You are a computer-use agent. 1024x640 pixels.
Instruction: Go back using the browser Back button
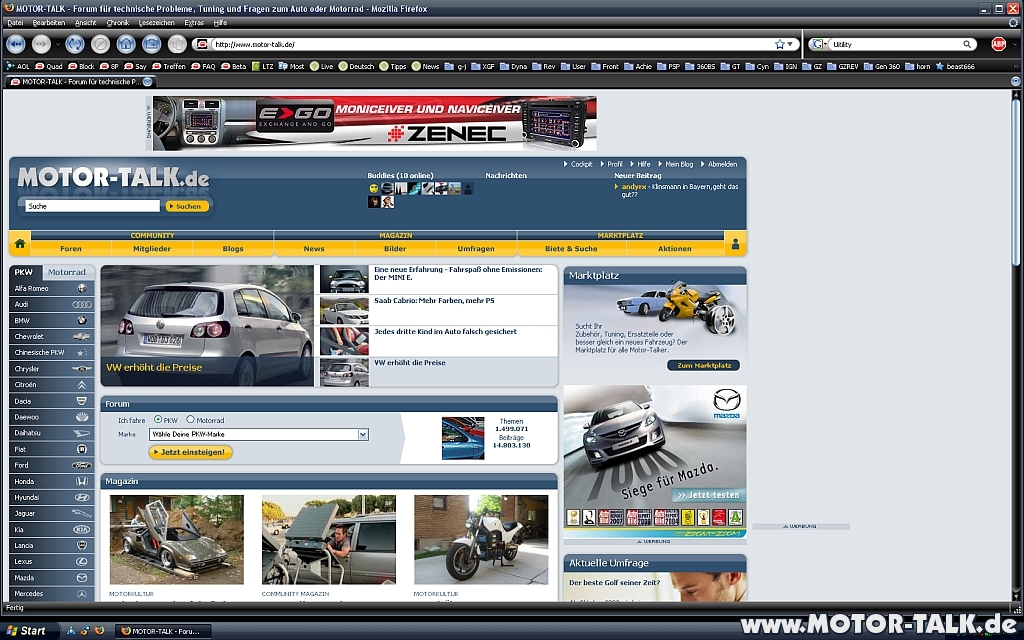pyautogui.click(x=16, y=44)
